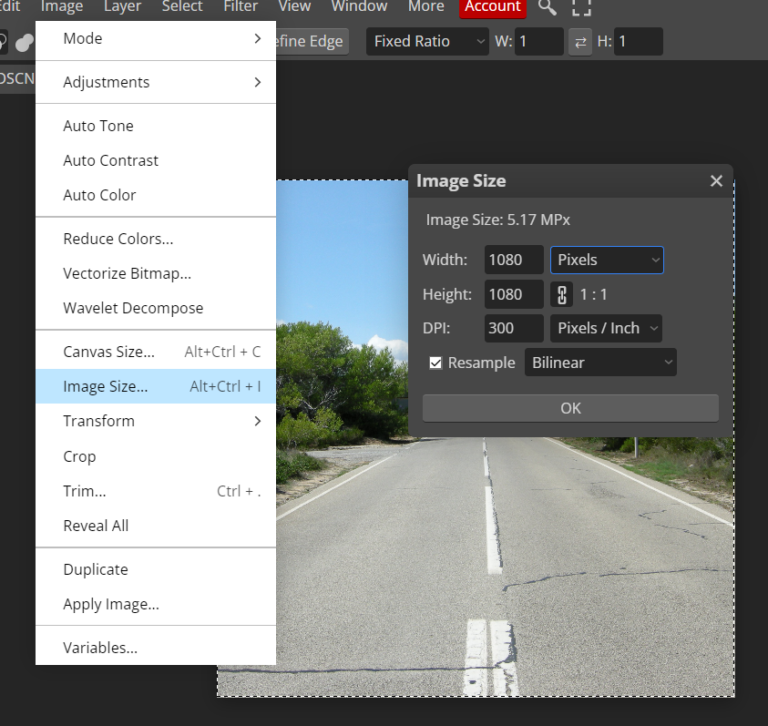Click the search magnifier icon in menu bar
Screen dimensions: 768x726
click(x=547, y=7)
